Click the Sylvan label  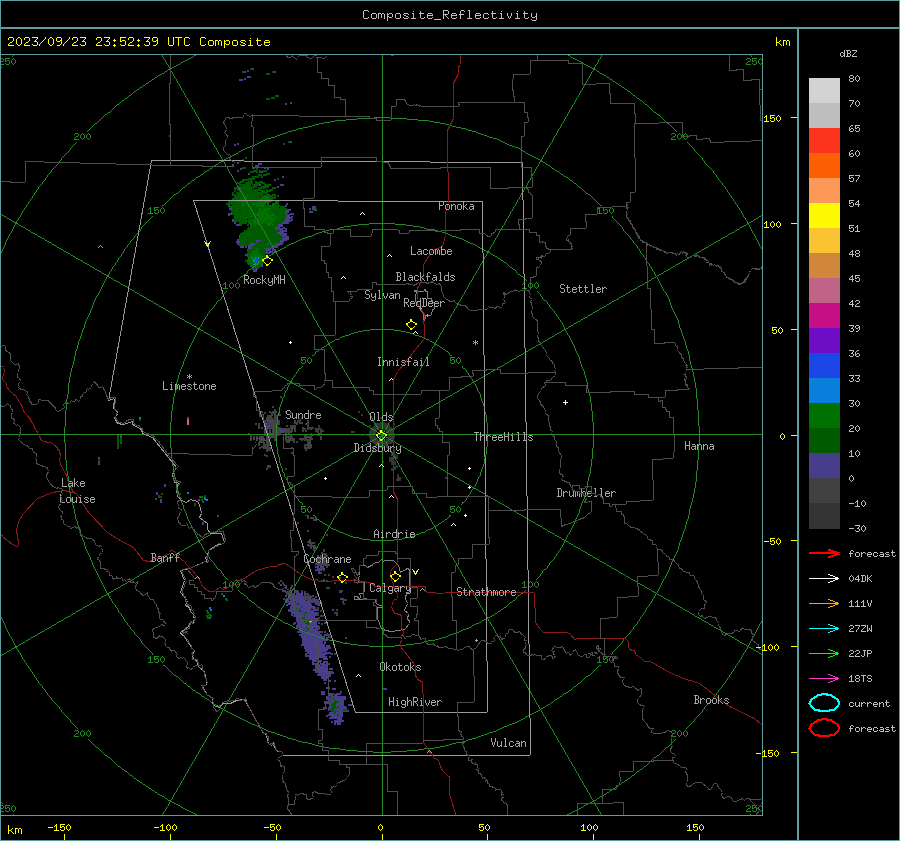pos(382,295)
